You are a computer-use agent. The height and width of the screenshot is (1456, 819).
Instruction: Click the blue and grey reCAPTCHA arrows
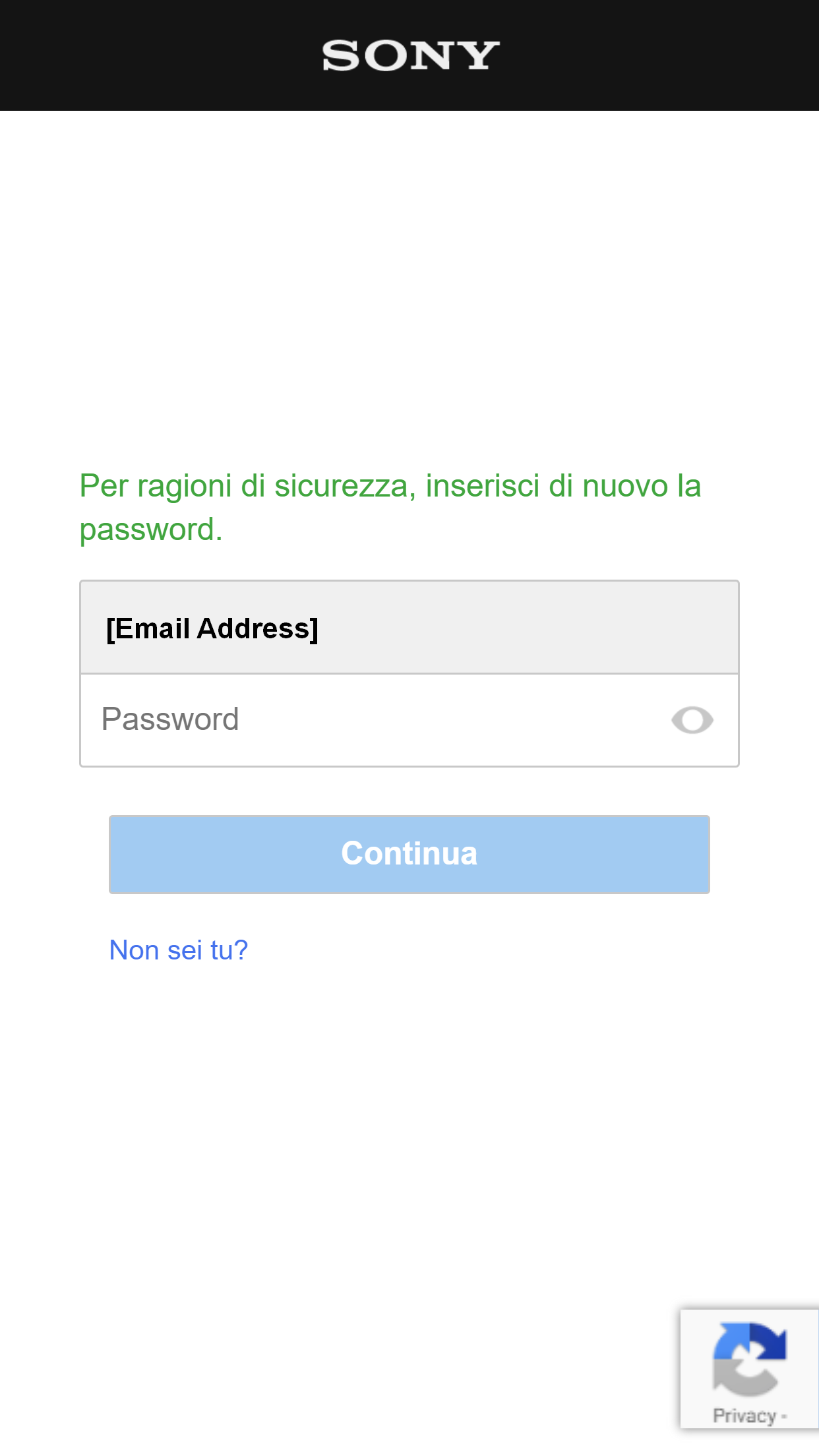pos(749,1360)
